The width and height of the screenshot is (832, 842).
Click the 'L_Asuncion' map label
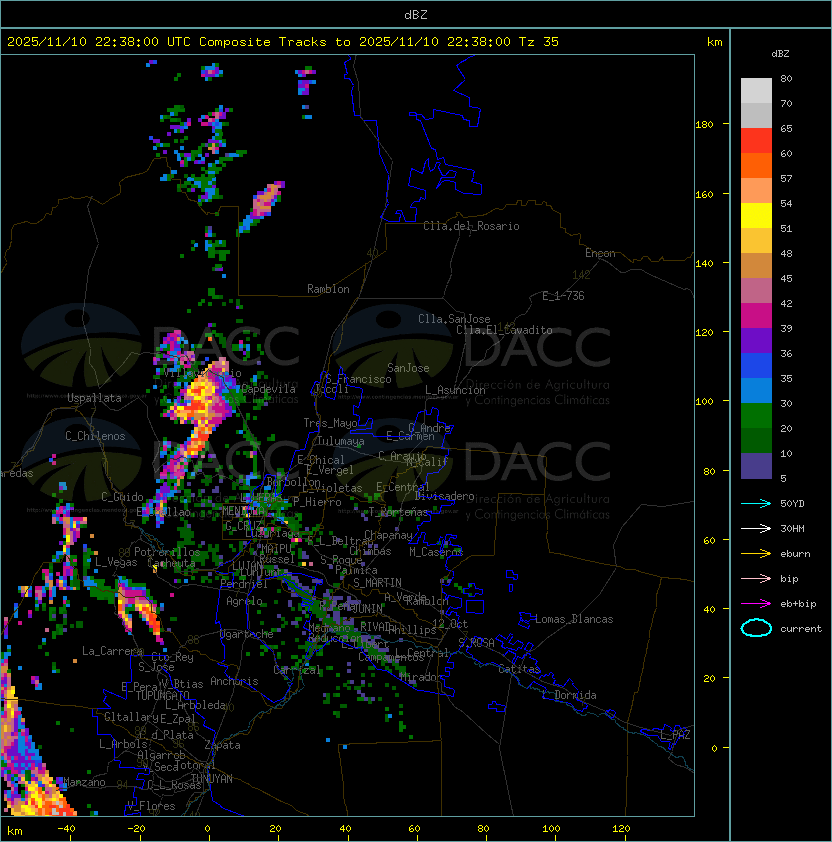(x=455, y=390)
